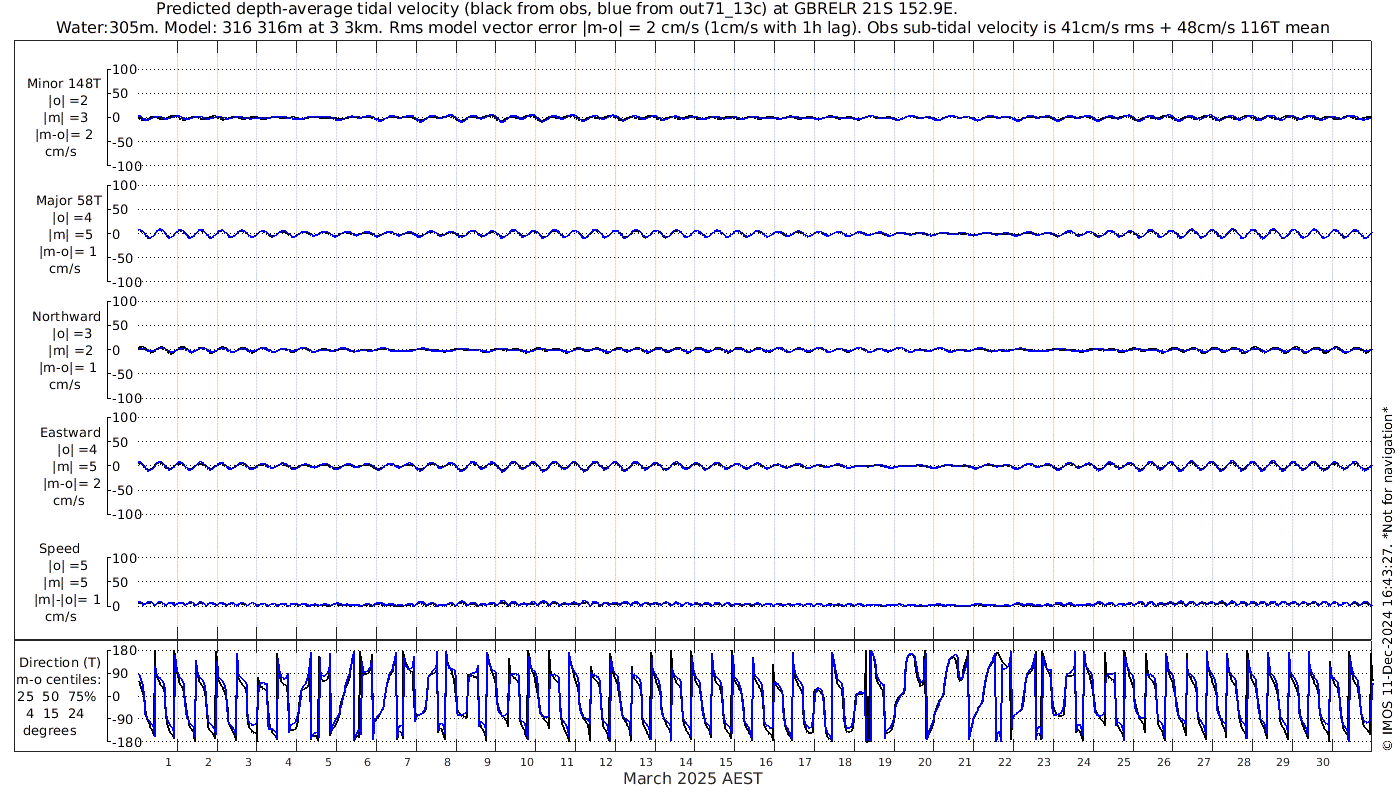Click the day '30' date label

[1323, 762]
